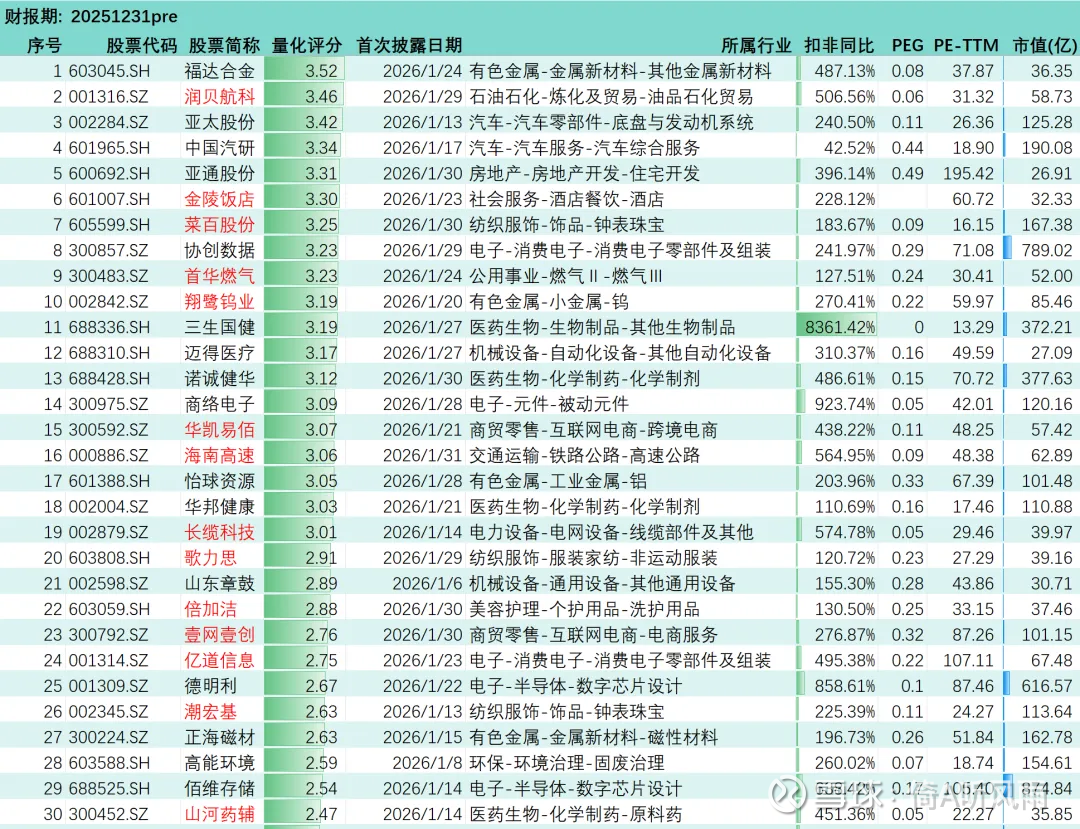Click red stock name 翔鹭钨业
Screen dimensions: 1080x829
click(220, 302)
